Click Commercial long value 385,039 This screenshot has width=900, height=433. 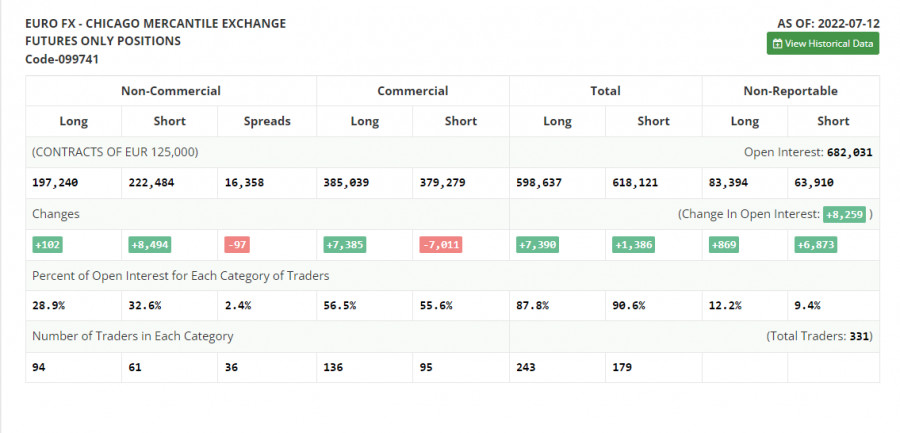(x=346, y=183)
